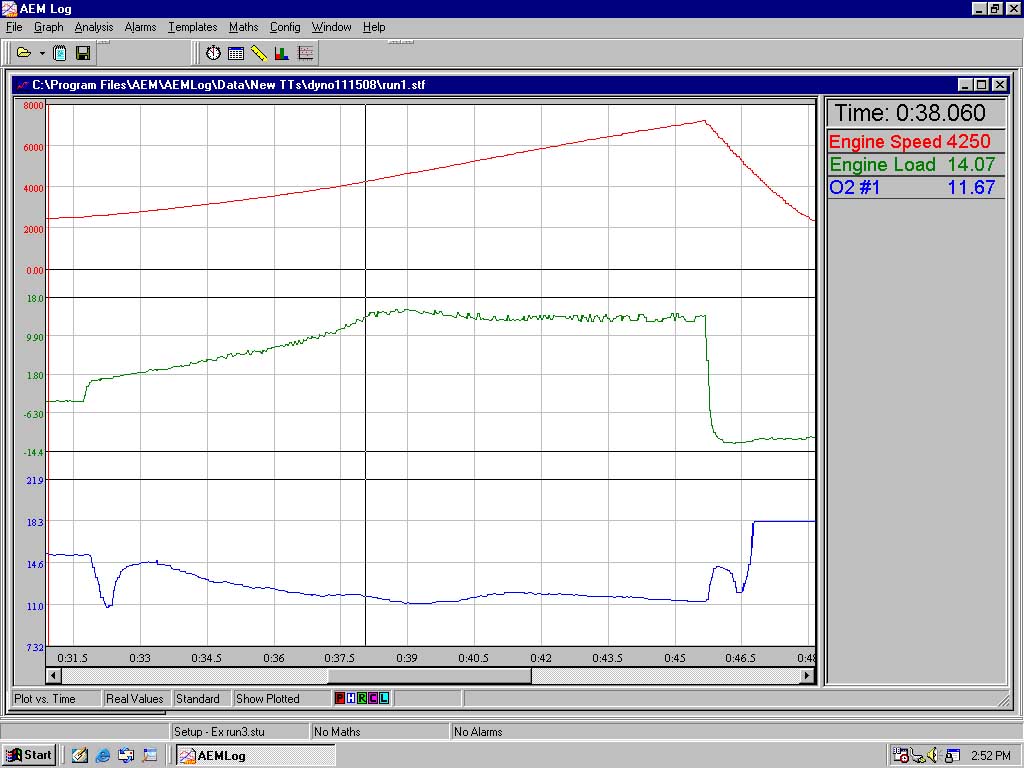The image size is (1024, 768).
Task: Launch Internet Explorer from quick launch
Action: click(103, 755)
